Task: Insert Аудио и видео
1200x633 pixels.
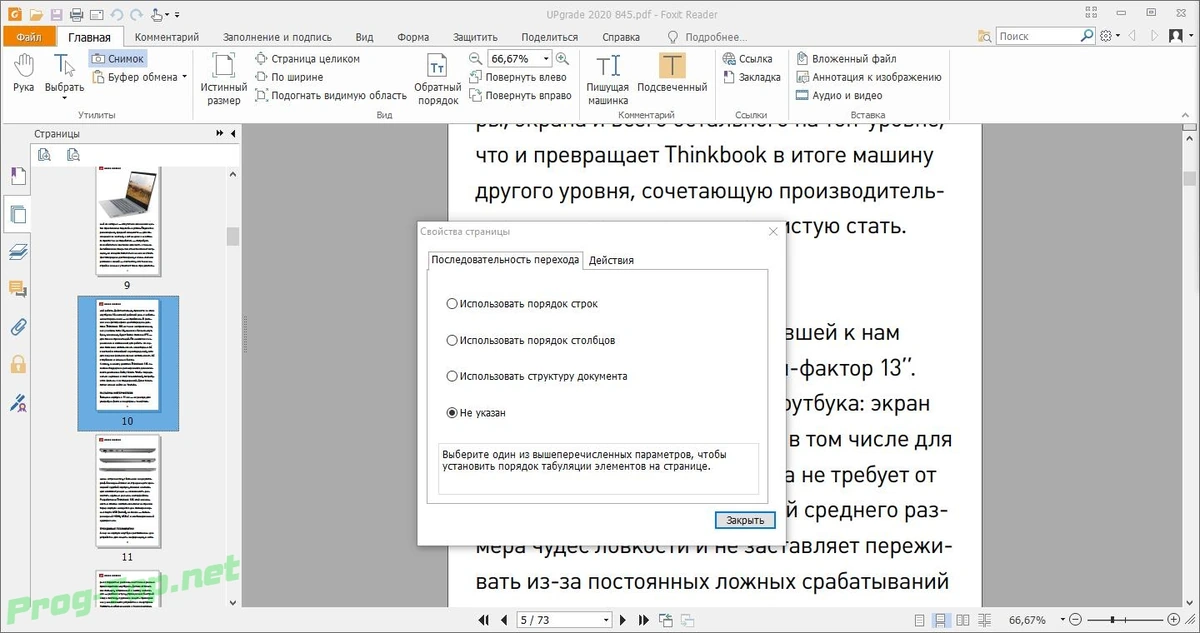Action: pyautogui.click(x=839, y=95)
